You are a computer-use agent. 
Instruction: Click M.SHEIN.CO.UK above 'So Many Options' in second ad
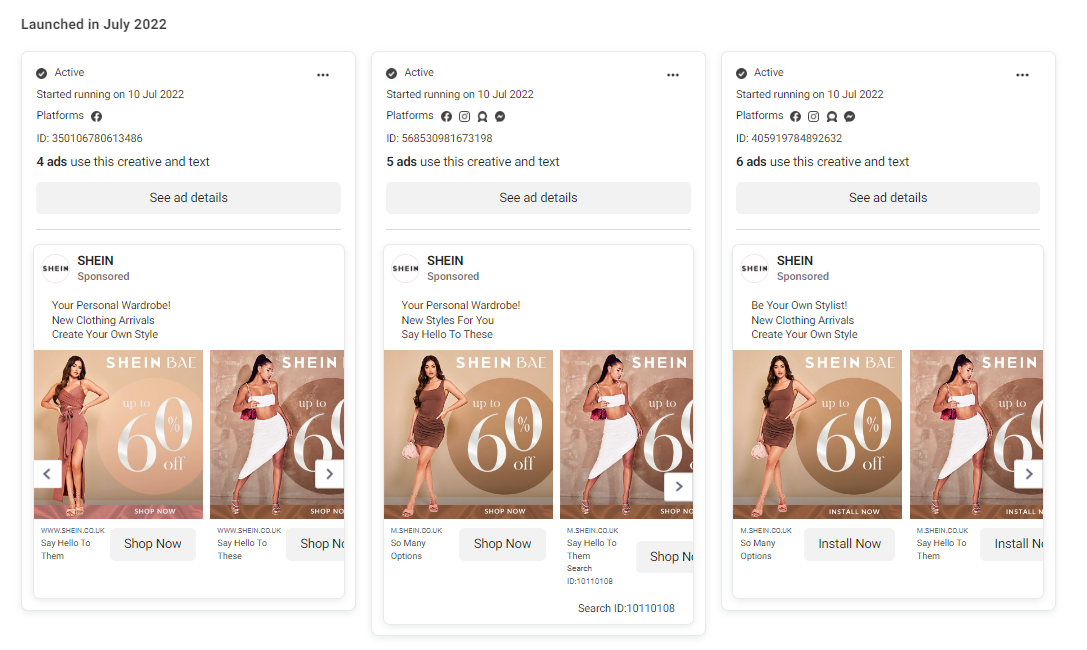click(x=417, y=531)
